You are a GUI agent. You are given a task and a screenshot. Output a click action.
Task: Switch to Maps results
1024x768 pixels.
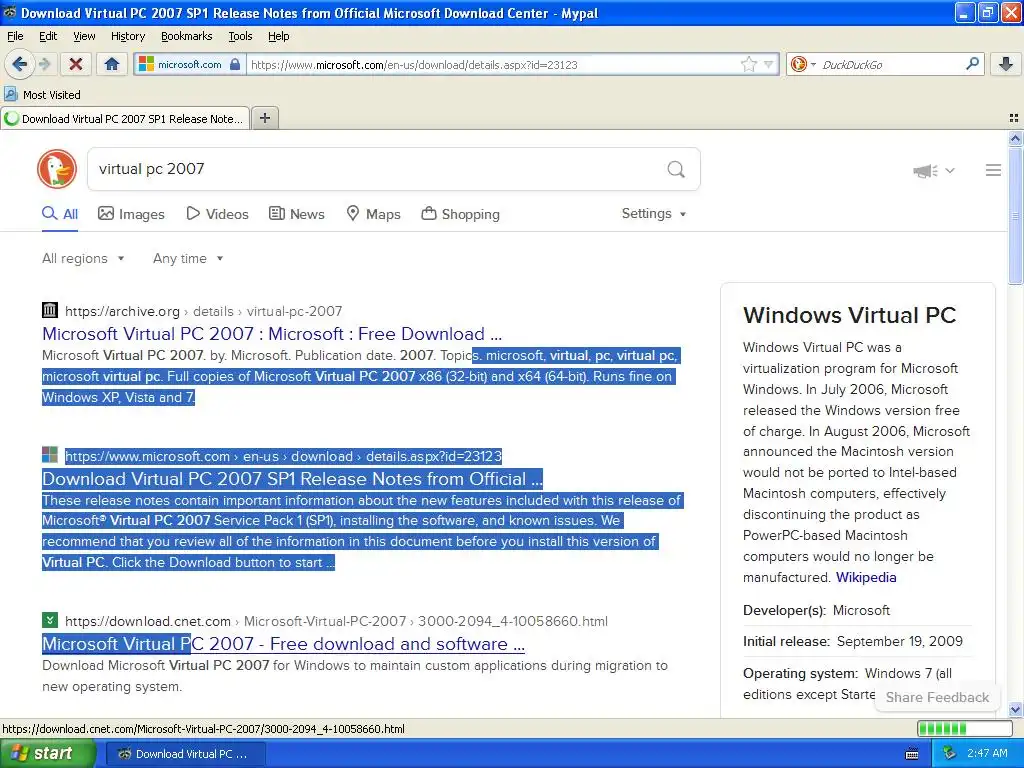[374, 214]
